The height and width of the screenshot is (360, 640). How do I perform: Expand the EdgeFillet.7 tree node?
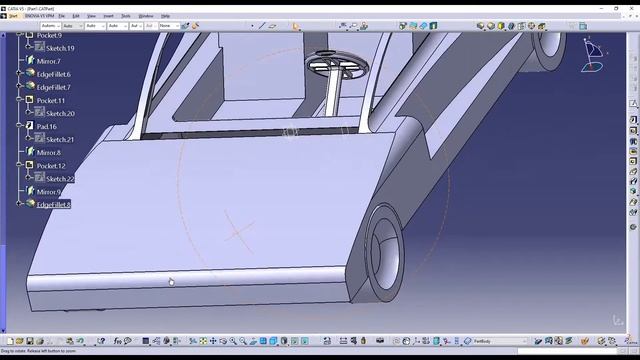point(19,86)
